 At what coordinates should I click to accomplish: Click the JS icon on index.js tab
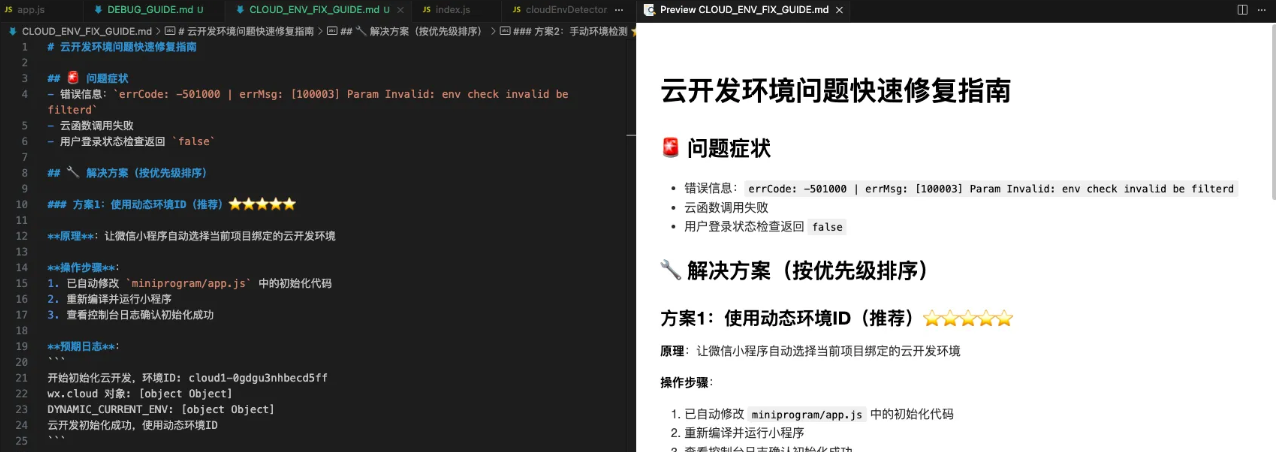tap(426, 9)
